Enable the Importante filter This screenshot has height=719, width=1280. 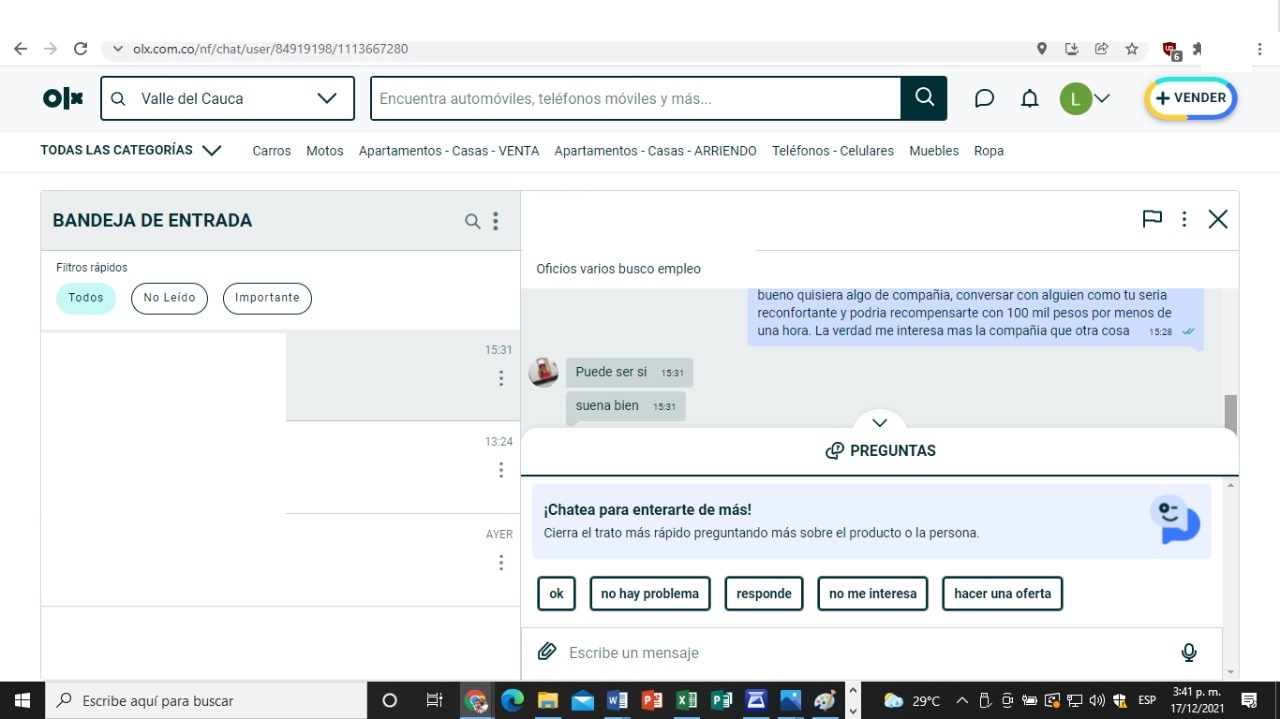267,298
